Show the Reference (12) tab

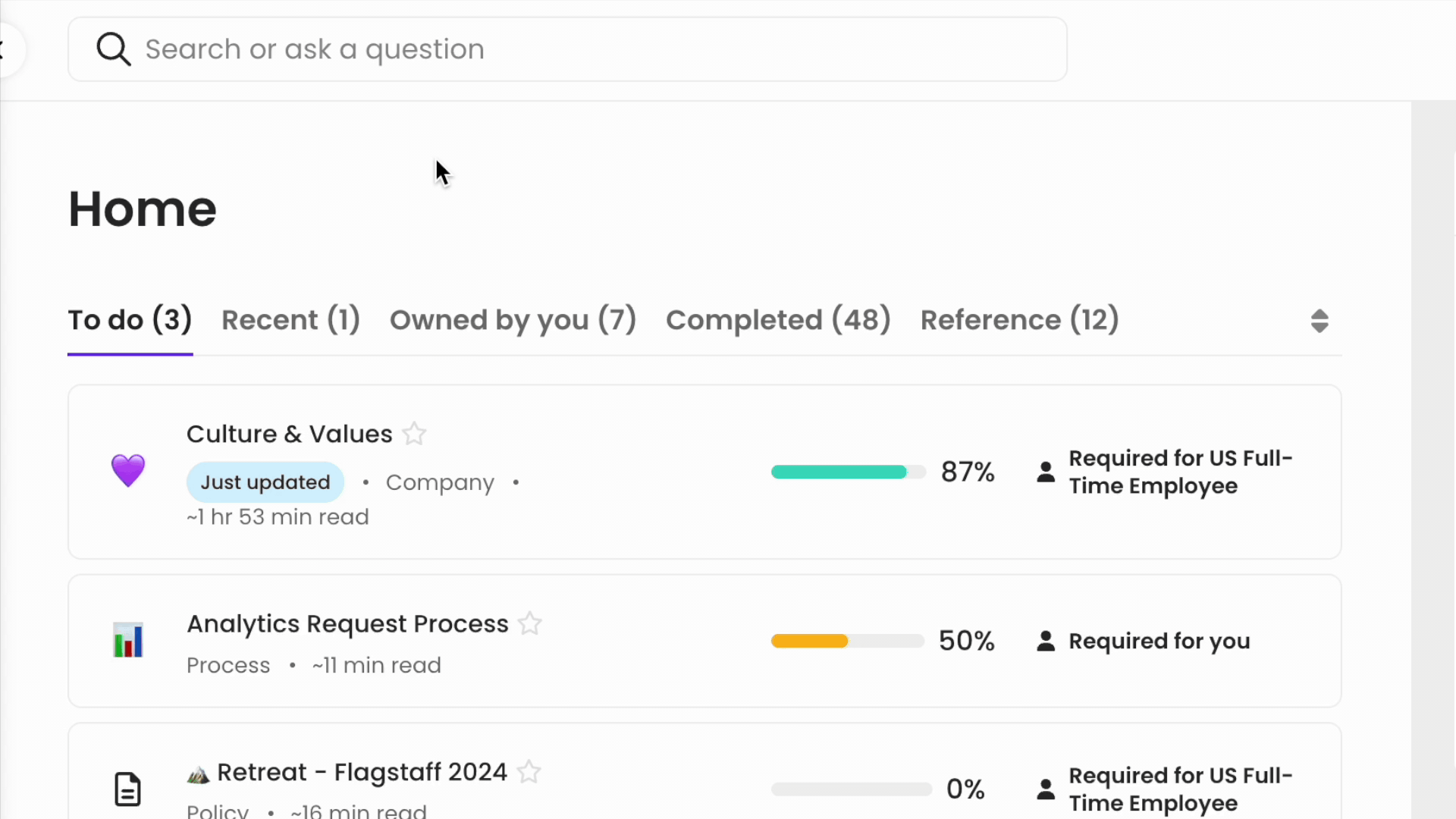(1019, 320)
